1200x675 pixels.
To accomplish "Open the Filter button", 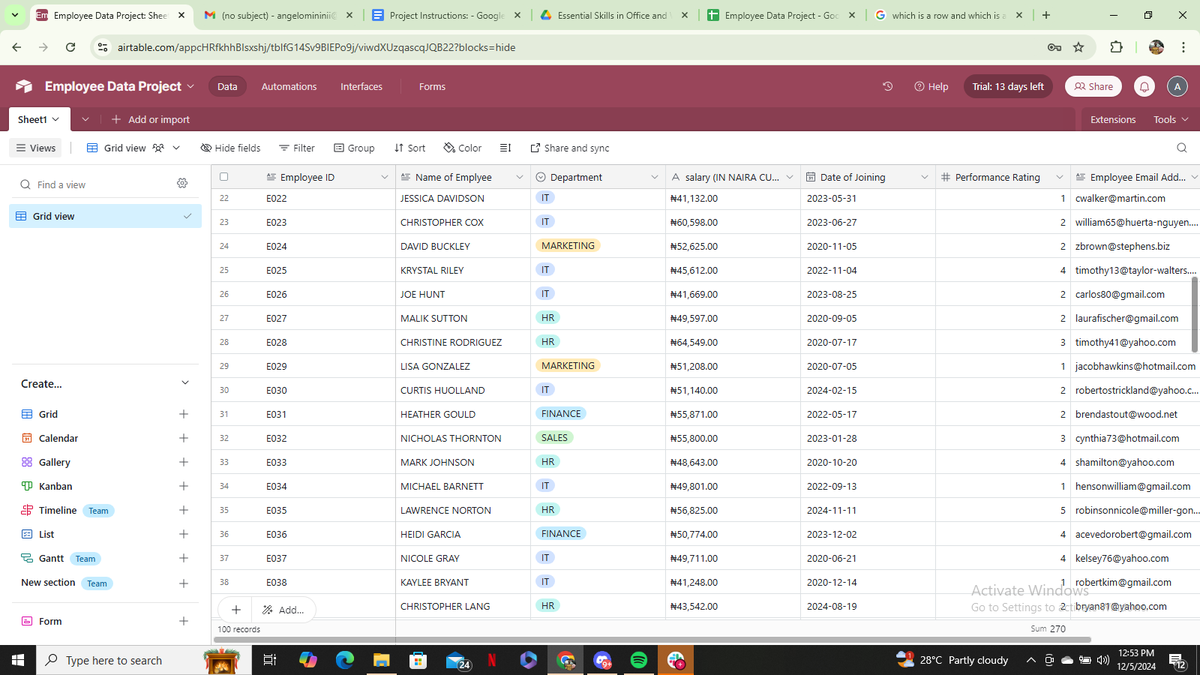I will coord(296,148).
